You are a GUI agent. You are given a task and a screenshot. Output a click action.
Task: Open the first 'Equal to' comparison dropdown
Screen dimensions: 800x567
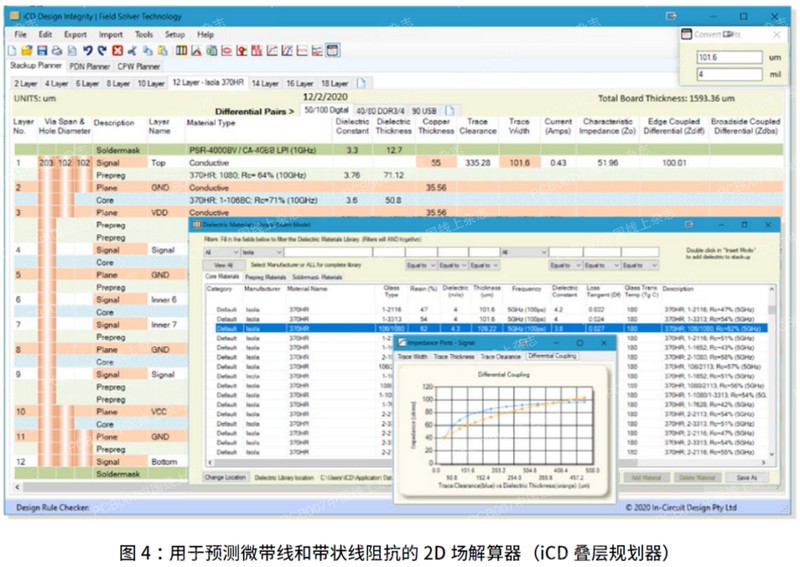[421, 265]
